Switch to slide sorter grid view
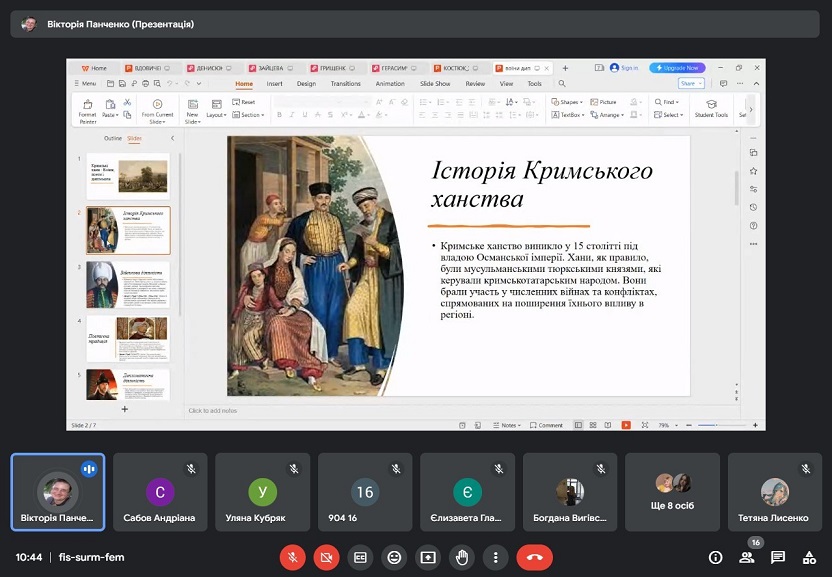832x577 pixels. [x=593, y=425]
